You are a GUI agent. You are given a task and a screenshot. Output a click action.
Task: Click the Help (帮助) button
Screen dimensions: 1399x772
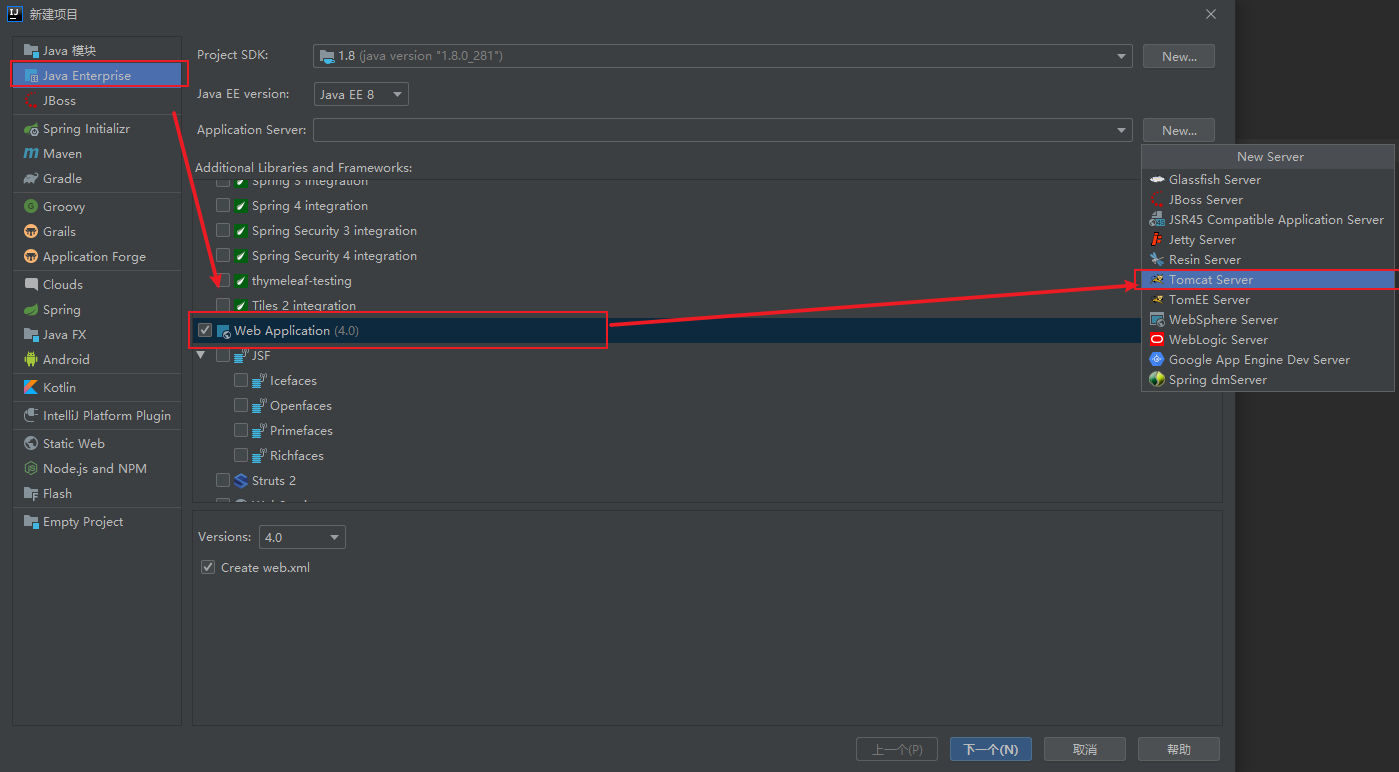pos(1179,749)
